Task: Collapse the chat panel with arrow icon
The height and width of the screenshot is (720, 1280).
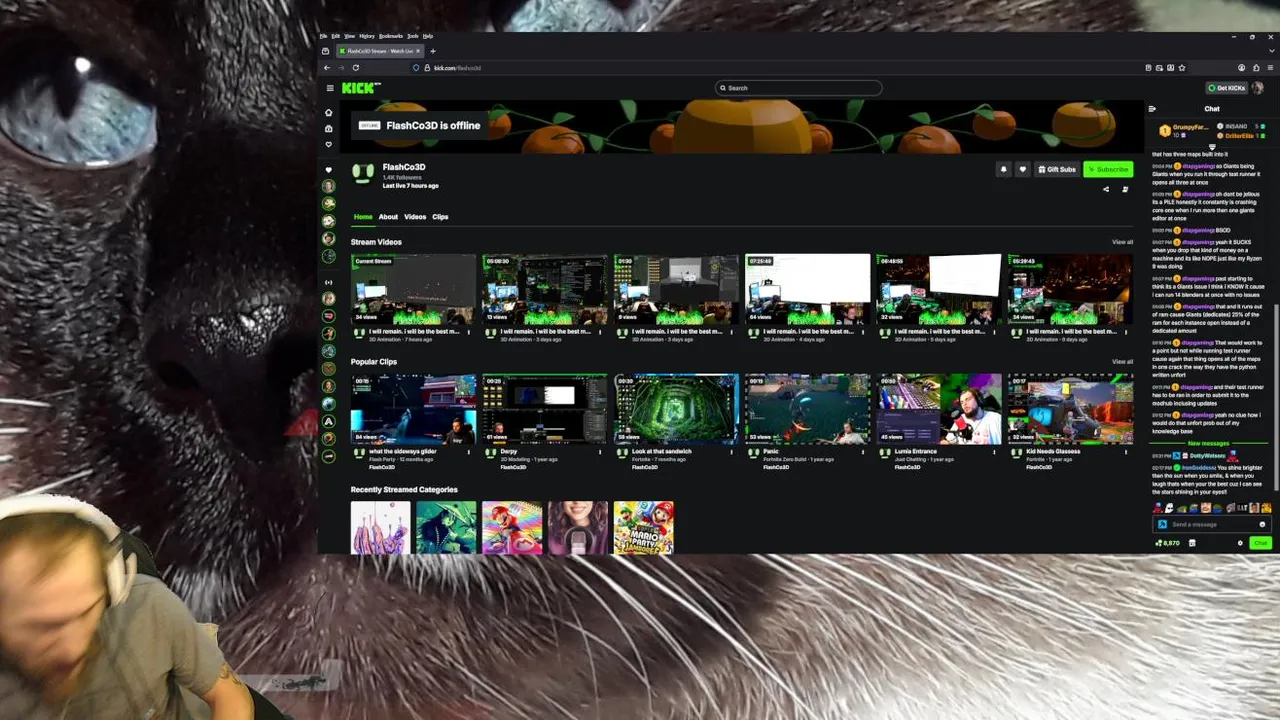Action: click(1152, 109)
